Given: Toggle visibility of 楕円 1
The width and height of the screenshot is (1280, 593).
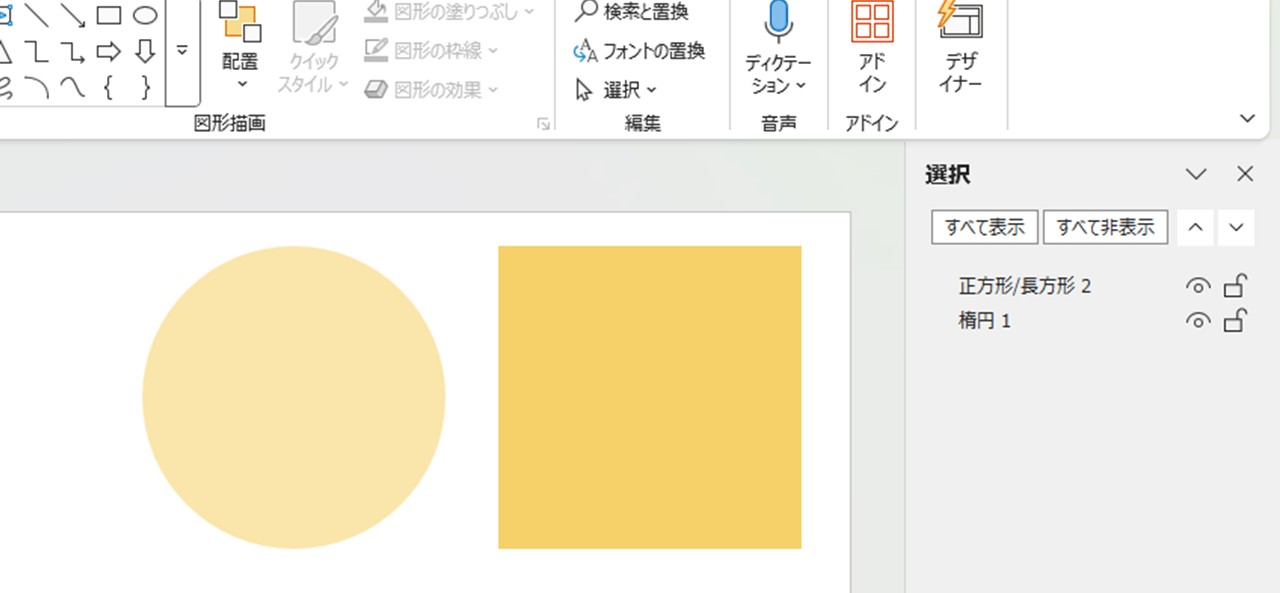Looking at the screenshot, I should [1198, 321].
